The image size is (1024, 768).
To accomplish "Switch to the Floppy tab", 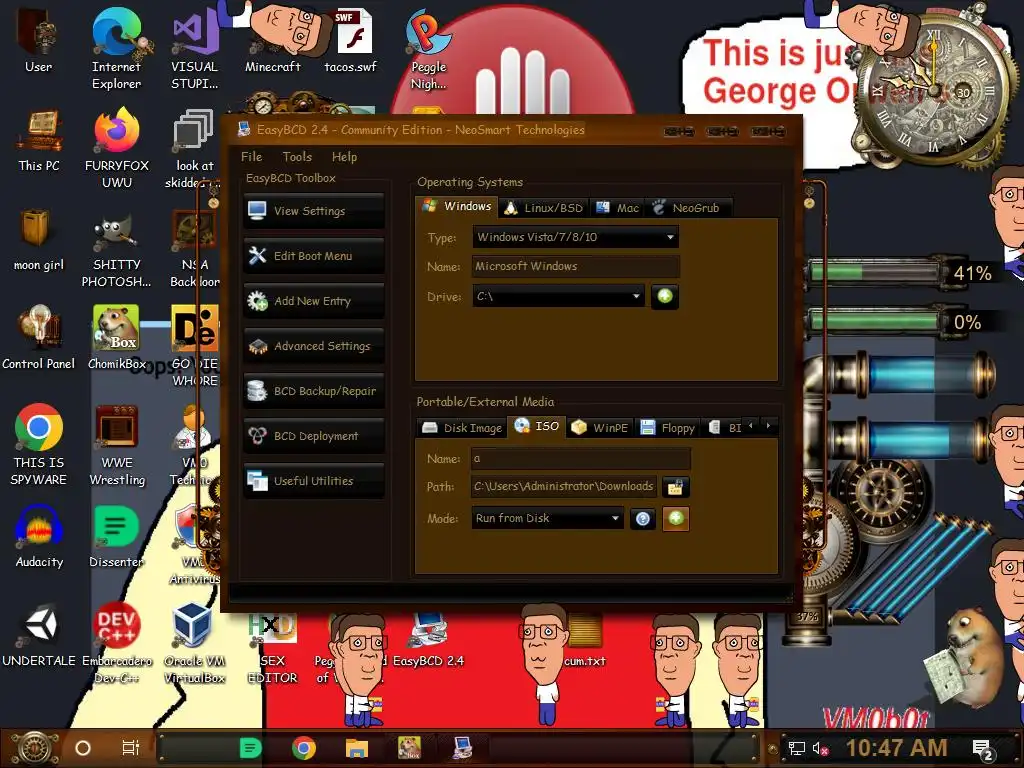I will pyautogui.click(x=667, y=428).
